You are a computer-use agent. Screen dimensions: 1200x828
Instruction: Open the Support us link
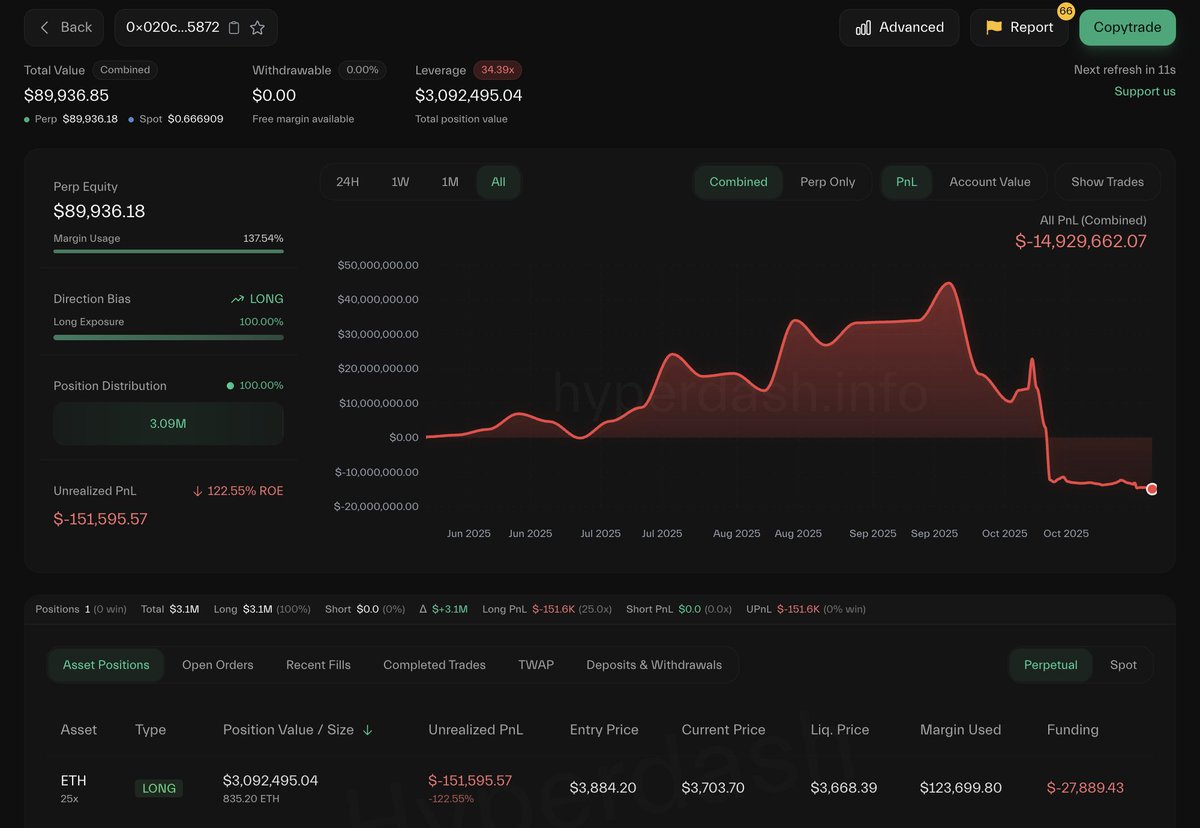[1145, 91]
